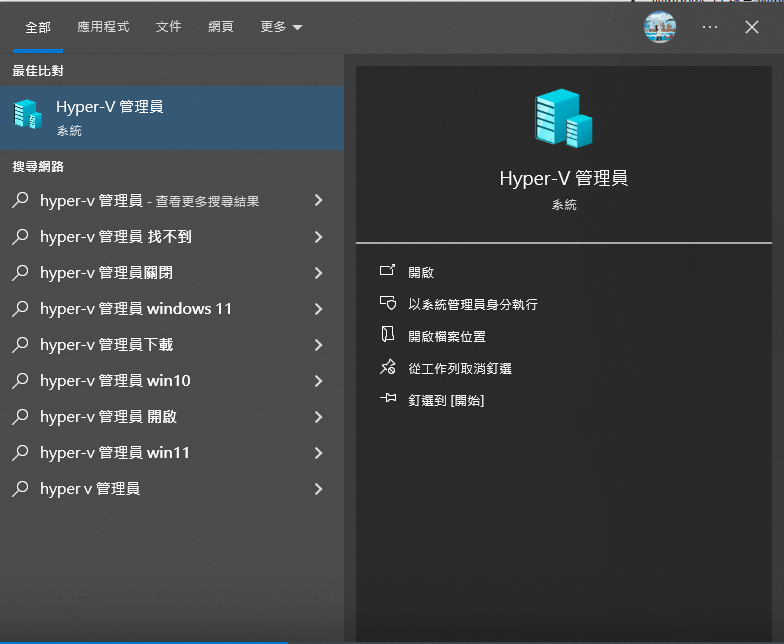Select suggestion hyper-v 管理員 開啟
The height and width of the screenshot is (644, 784).
[172, 416]
